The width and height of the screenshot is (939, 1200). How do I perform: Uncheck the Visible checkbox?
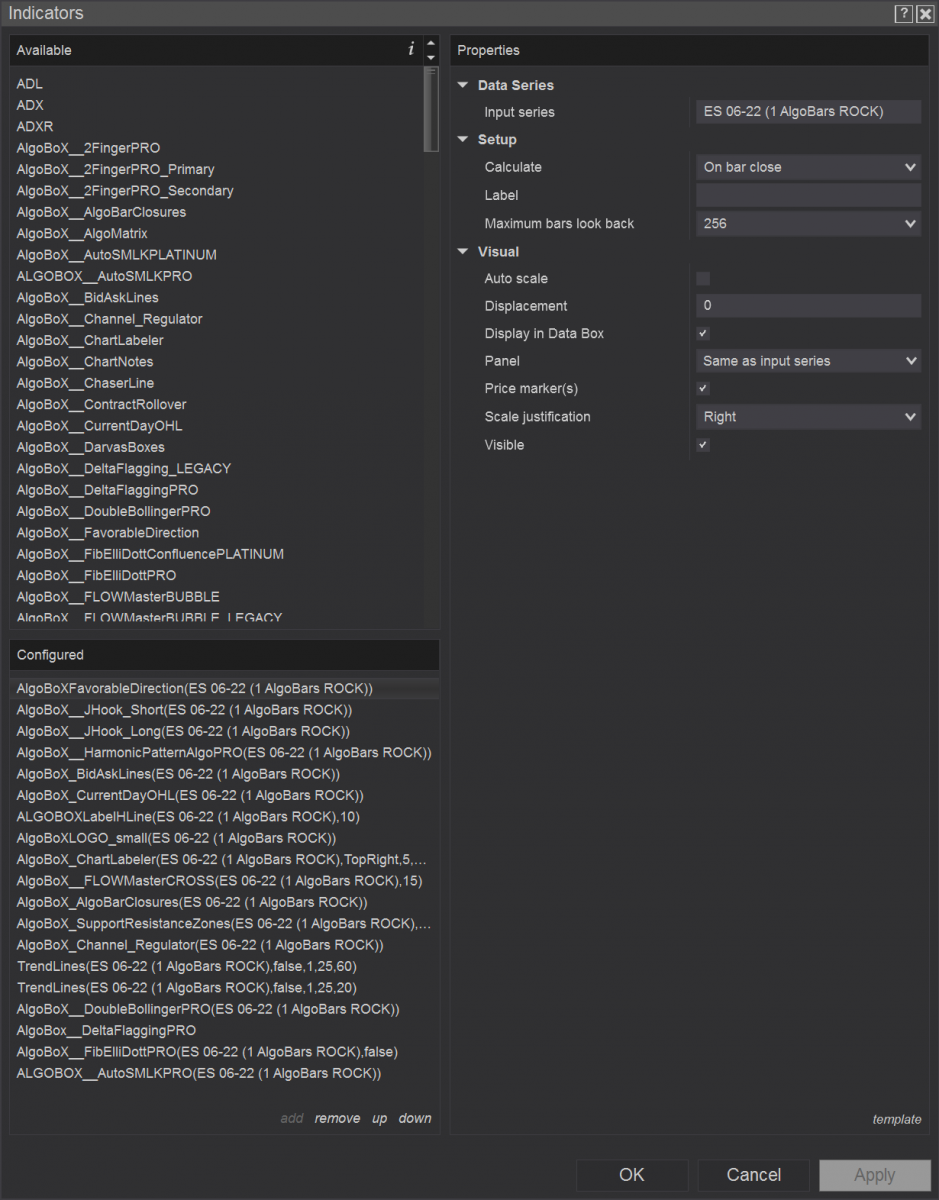[x=703, y=445]
